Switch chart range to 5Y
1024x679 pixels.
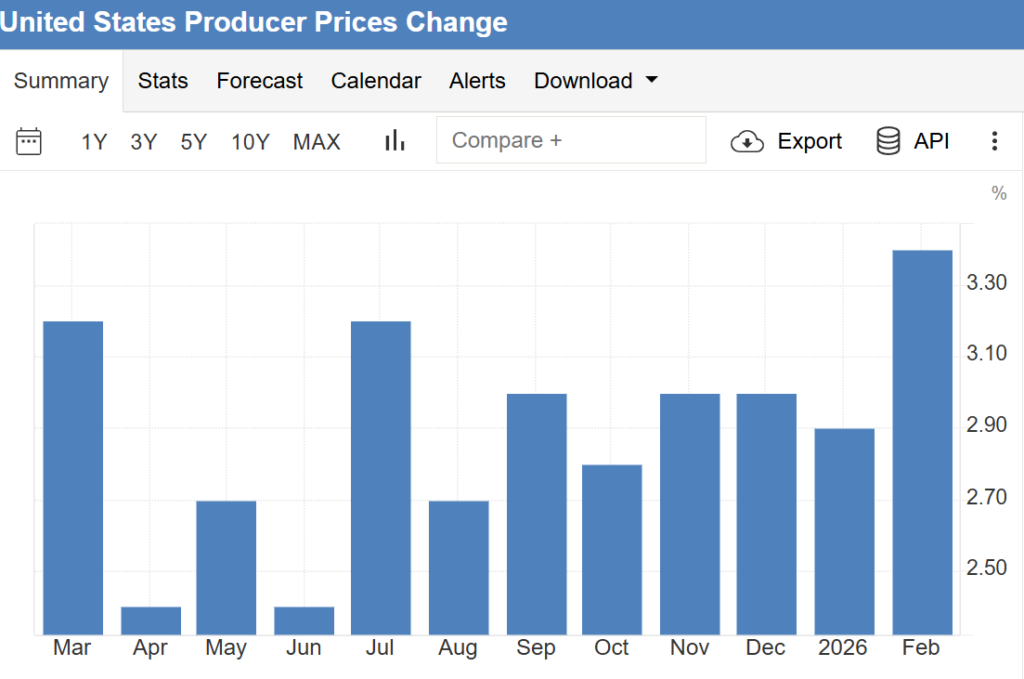coord(194,142)
